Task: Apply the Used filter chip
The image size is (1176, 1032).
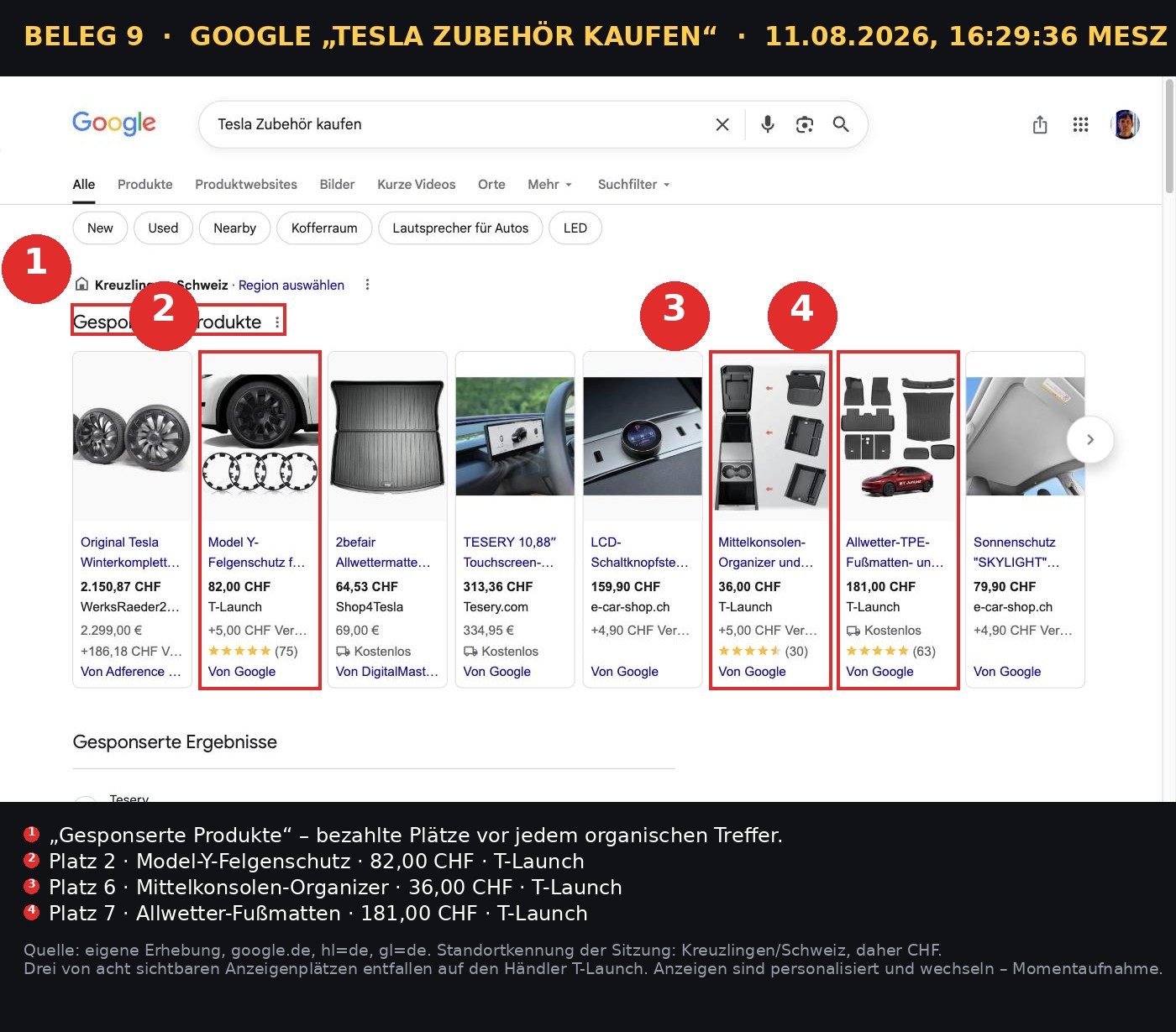Action: 163,228
